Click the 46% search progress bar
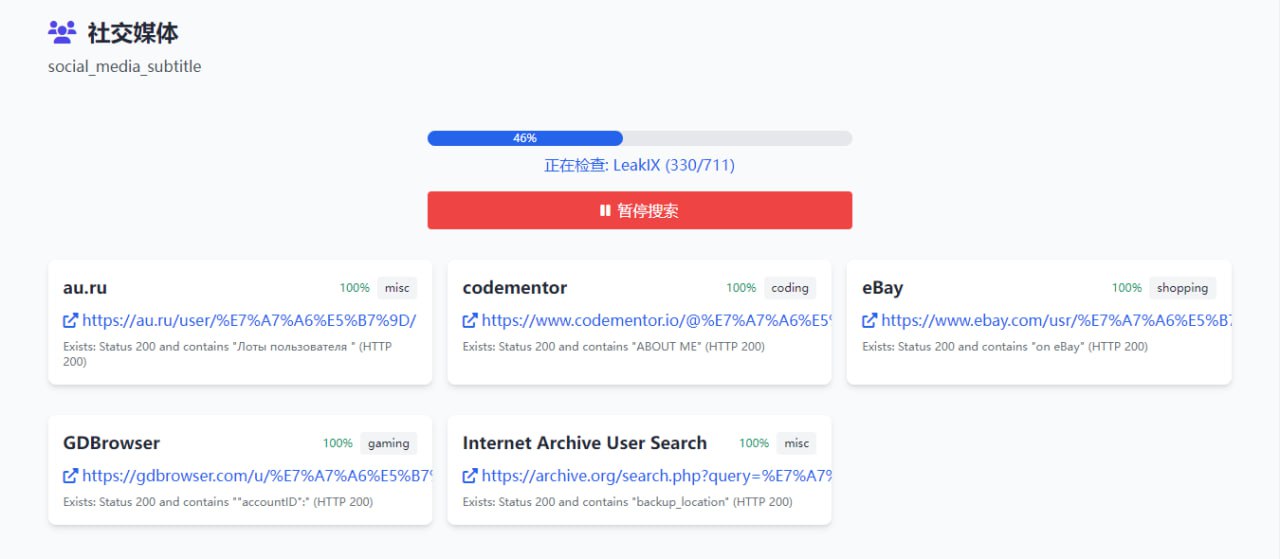 640,138
